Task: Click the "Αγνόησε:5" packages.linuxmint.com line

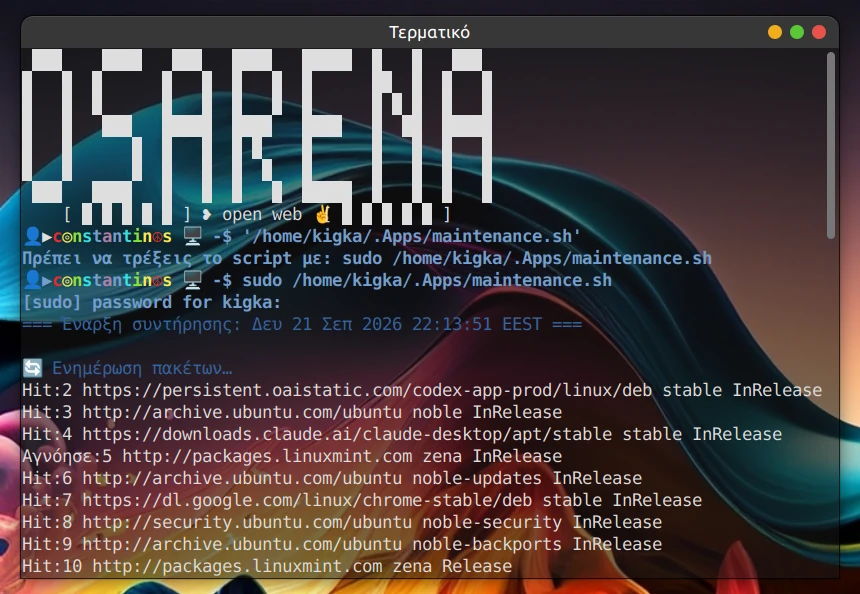Action: click(292, 456)
